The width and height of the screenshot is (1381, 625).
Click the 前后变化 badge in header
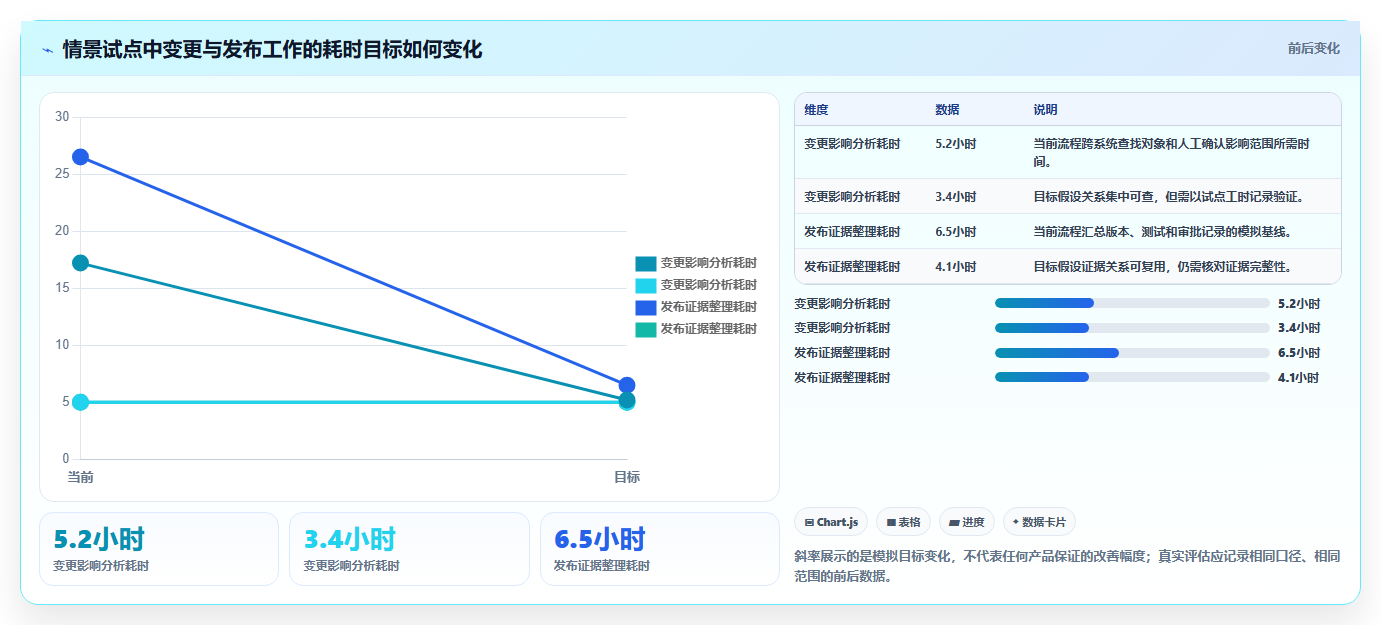(x=1313, y=49)
